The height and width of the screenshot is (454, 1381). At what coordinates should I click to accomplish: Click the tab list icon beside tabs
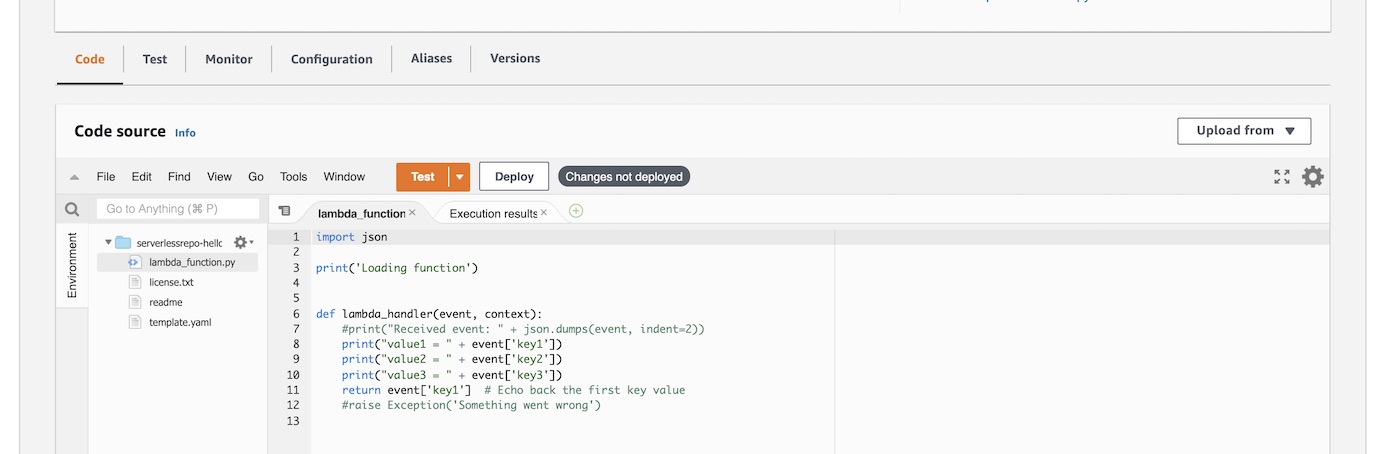click(x=284, y=211)
